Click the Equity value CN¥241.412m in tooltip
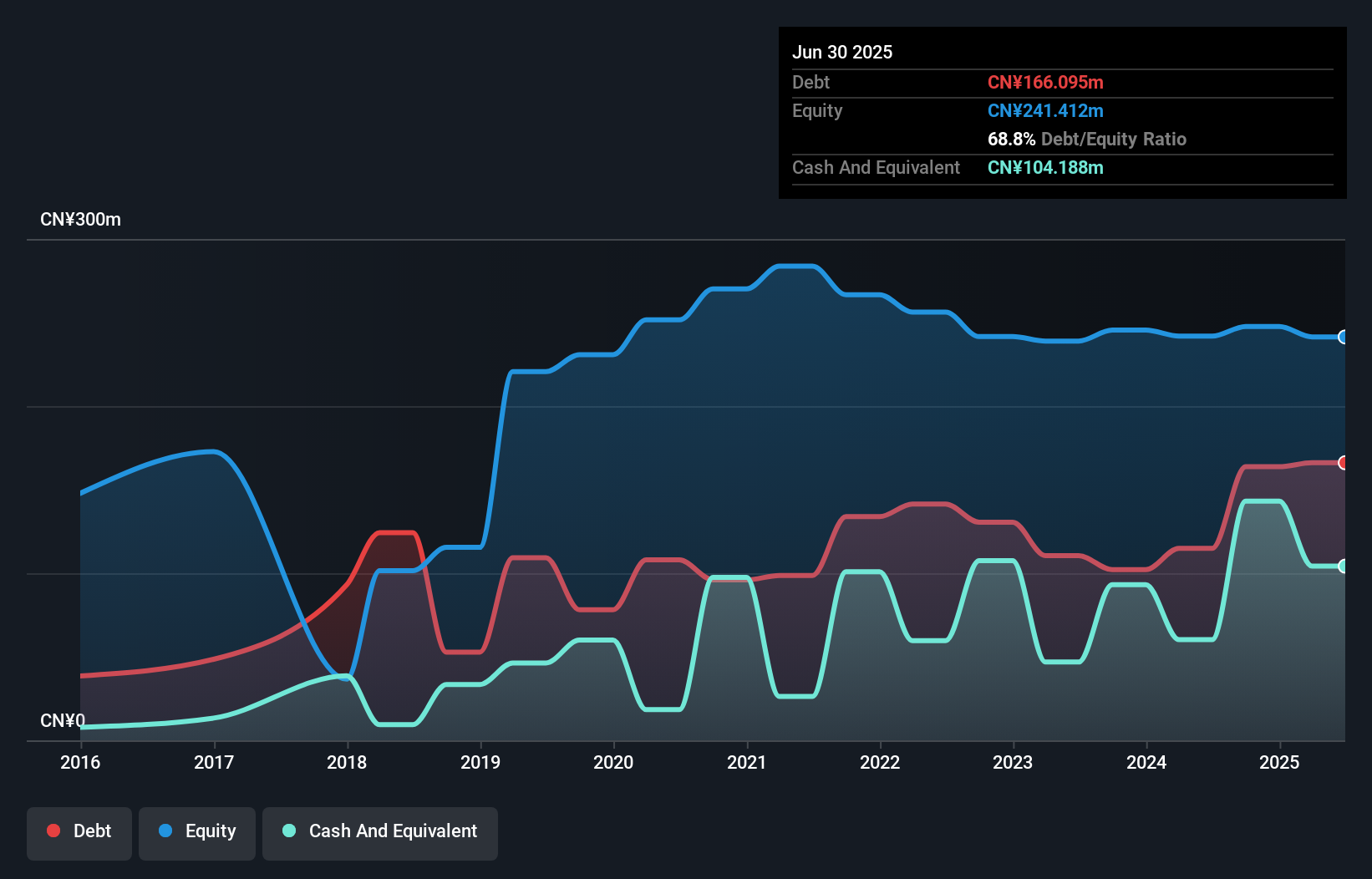 [1045, 111]
